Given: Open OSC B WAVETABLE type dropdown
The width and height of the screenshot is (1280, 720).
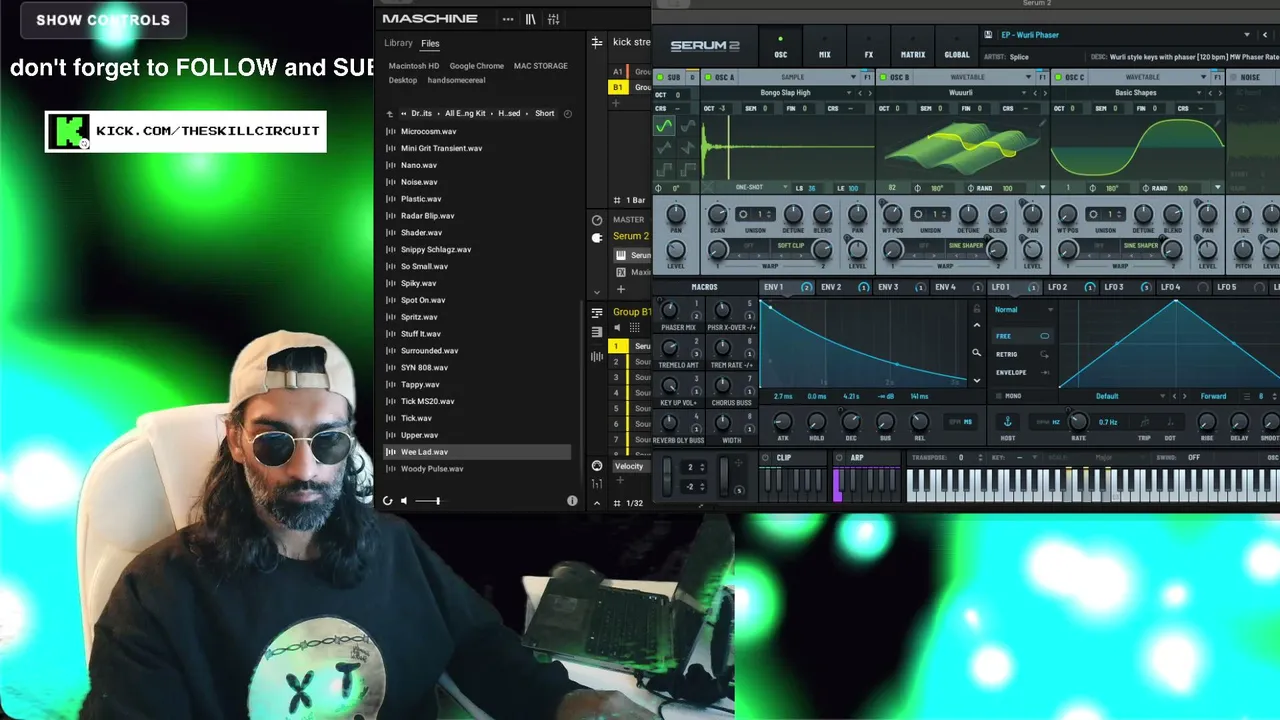Looking at the screenshot, I should 1028,77.
